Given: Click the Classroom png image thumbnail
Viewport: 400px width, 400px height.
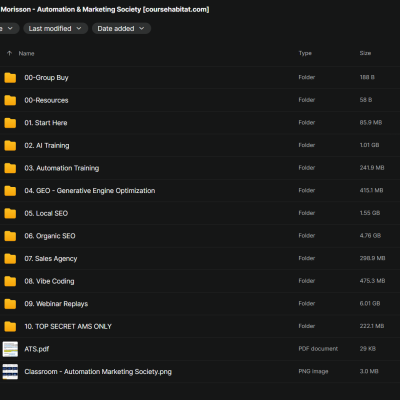Looking at the screenshot, I should 10,372.
